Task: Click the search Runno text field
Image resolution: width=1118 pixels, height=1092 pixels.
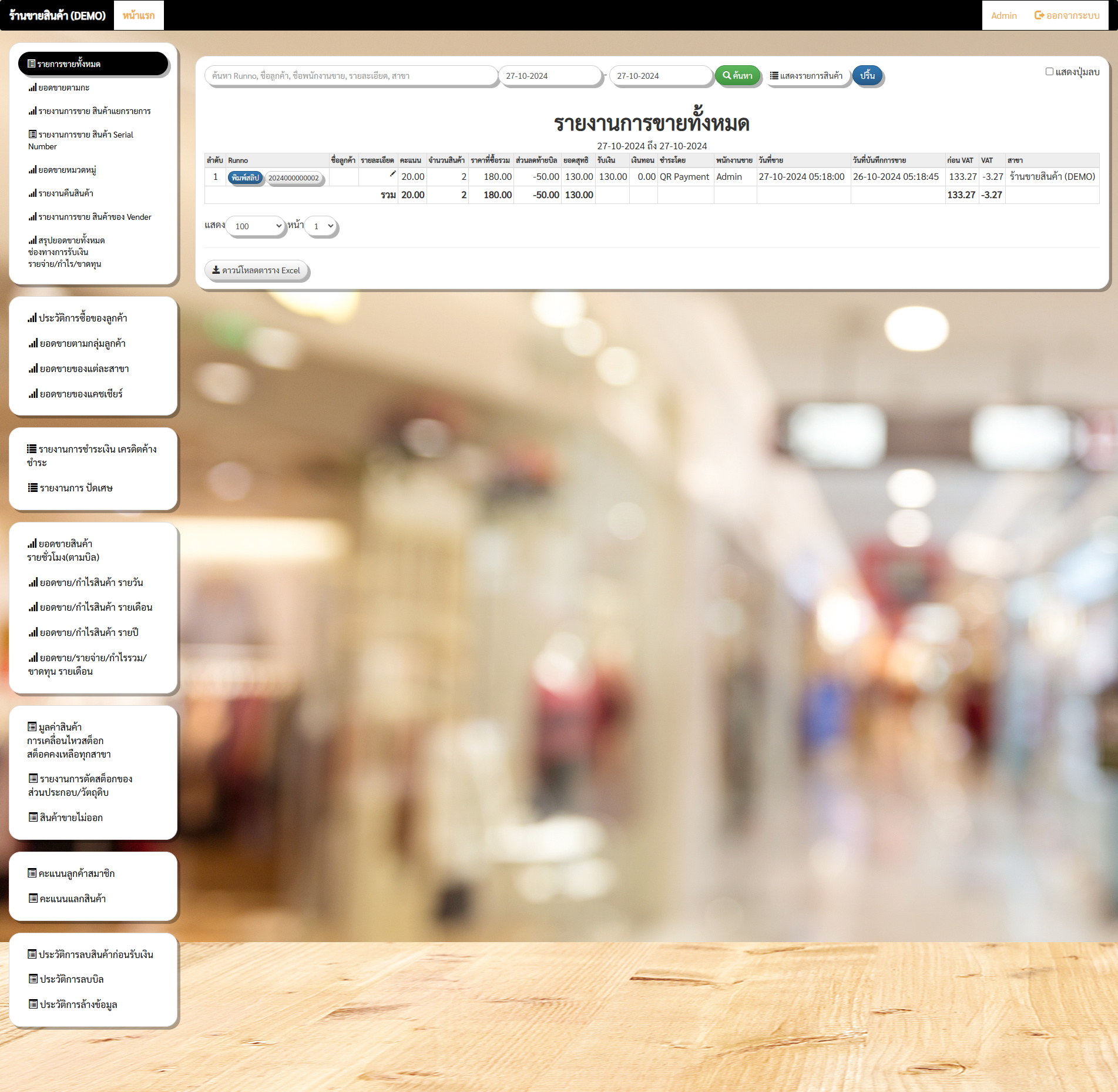Action: (x=351, y=76)
